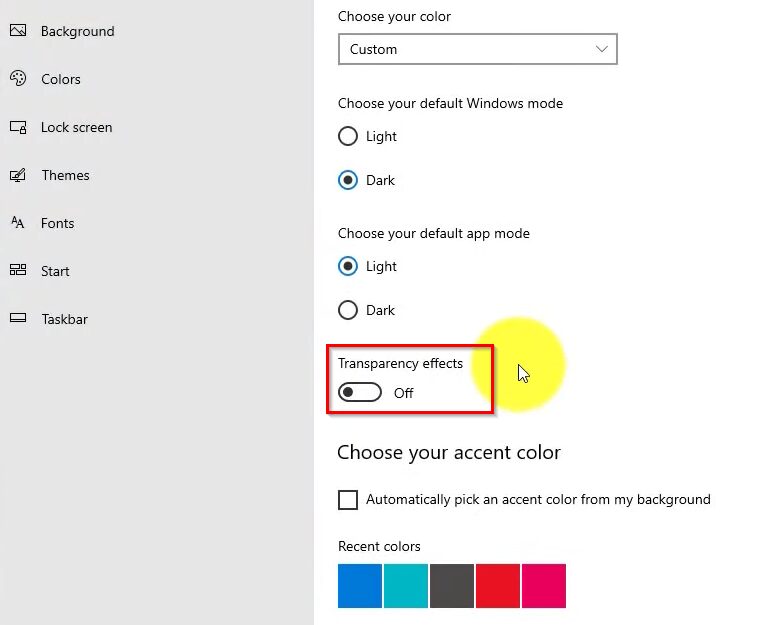Go to the Colors section
This screenshot has height=625, width=783.
pyautogui.click(x=60, y=79)
